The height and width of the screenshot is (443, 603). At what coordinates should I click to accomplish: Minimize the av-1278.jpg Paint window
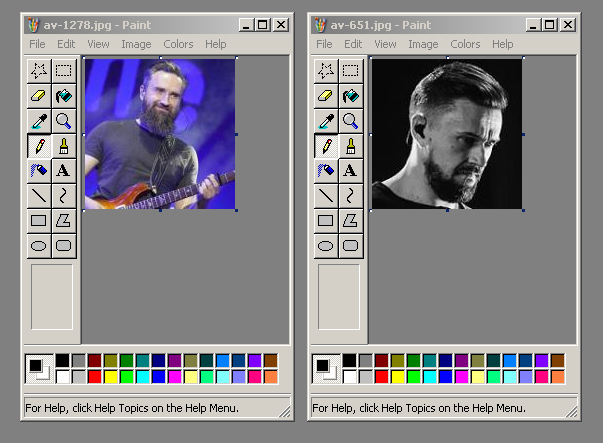click(x=246, y=25)
